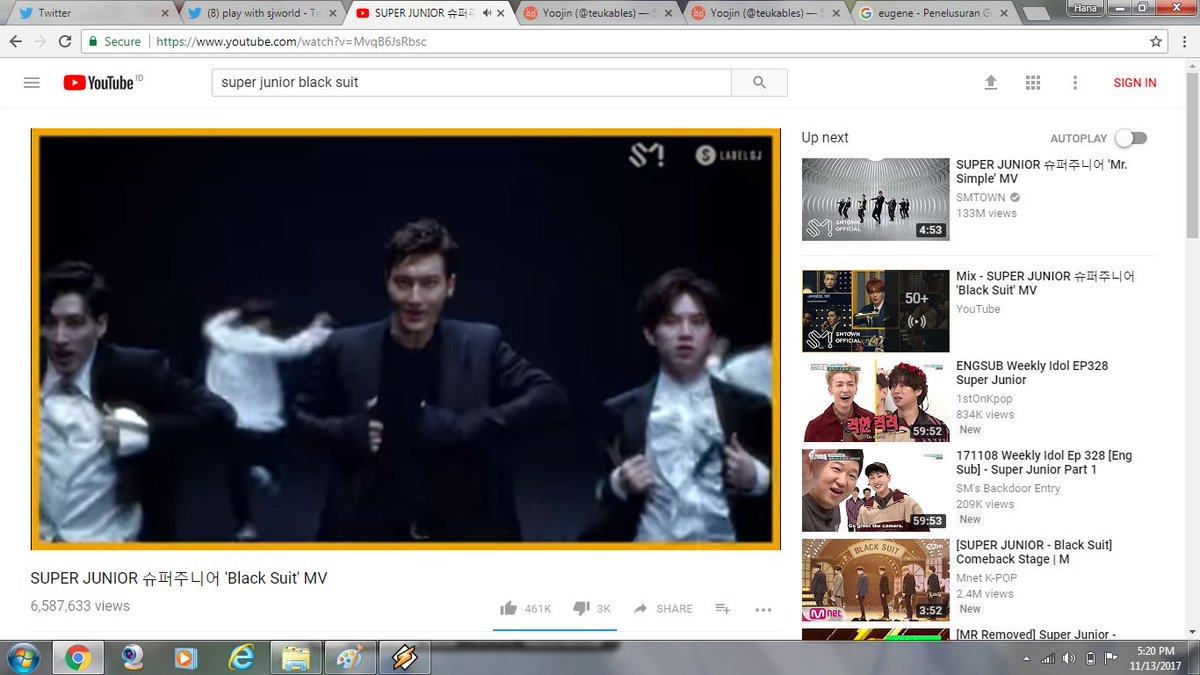Screen dimensions: 1200x675
Task: Open the 59:53 Weekly Idol thumbnail
Action: (875, 490)
